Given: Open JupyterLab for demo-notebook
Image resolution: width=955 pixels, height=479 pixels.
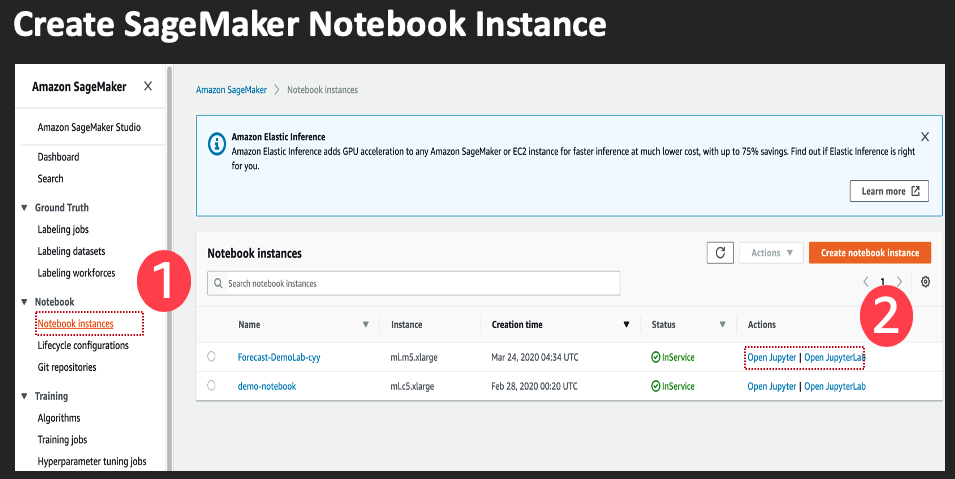Looking at the screenshot, I should pos(835,386).
